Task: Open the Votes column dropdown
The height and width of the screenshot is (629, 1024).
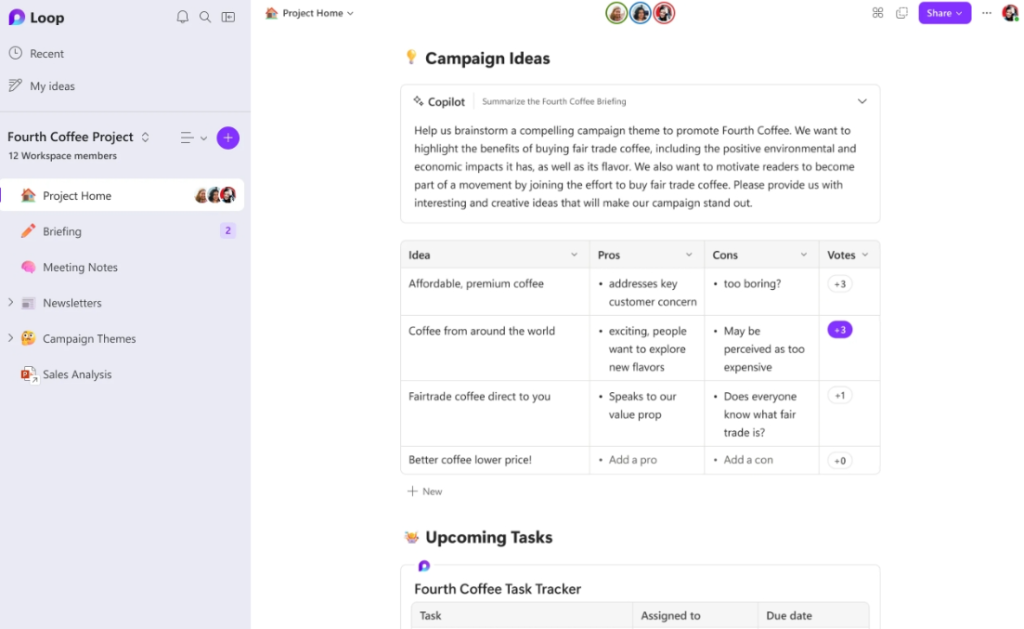Action: click(x=866, y=254)
